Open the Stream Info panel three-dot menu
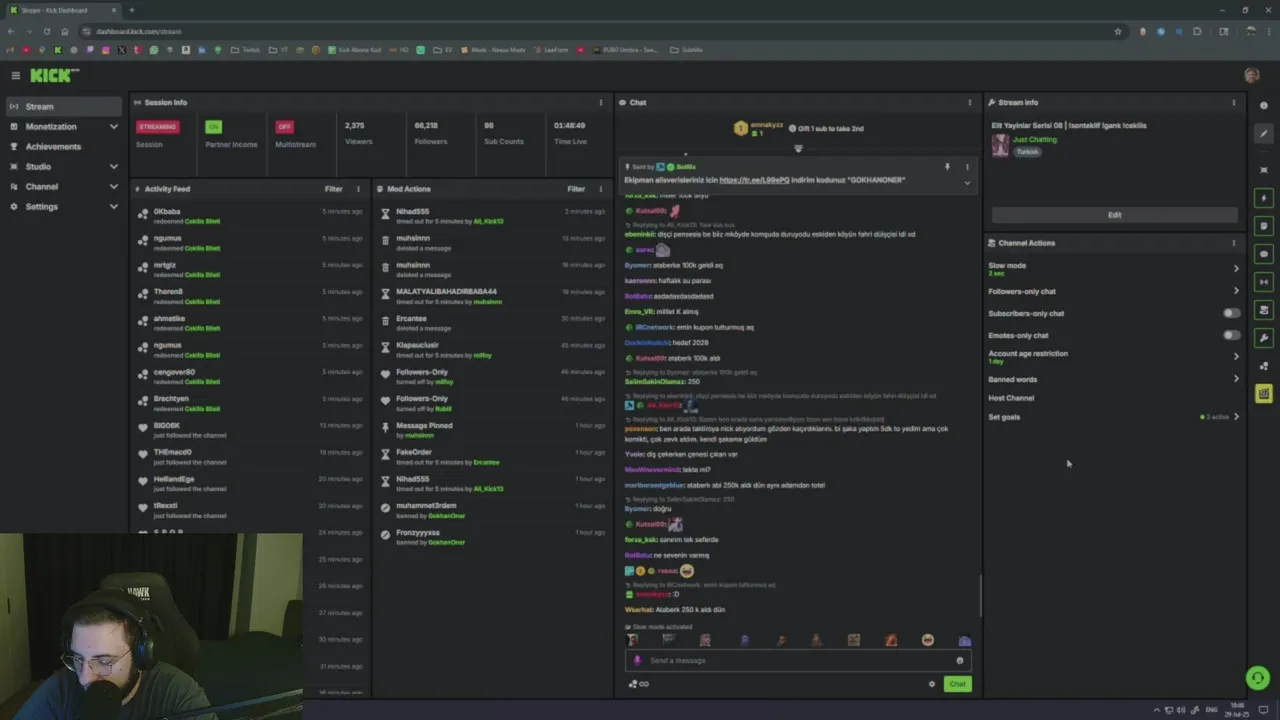This screenshot has width=1280, height=720. tap(1233, 102)
